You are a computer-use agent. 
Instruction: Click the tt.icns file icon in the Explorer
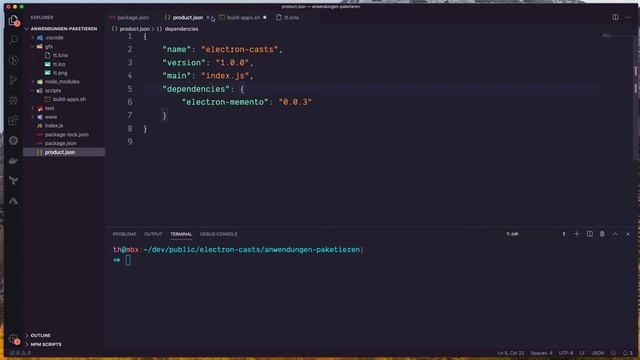coord(48,55)
